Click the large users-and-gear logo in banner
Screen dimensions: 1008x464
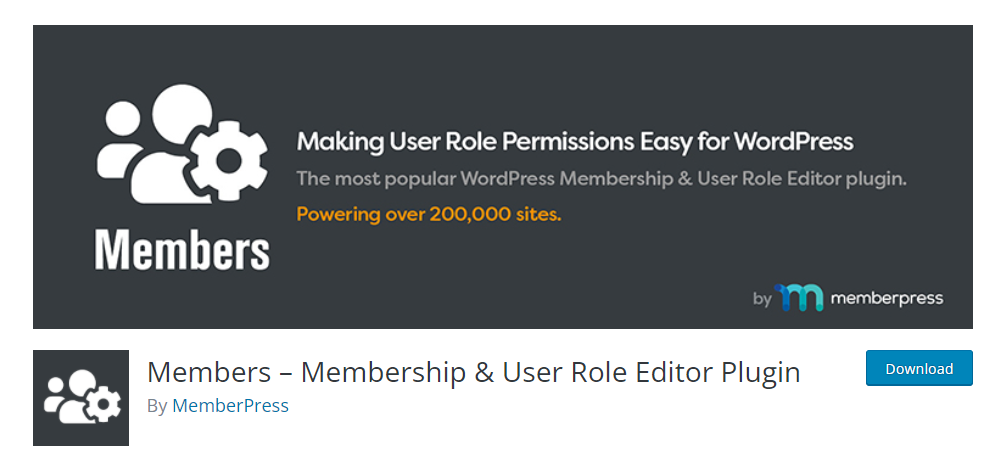(182, 144)
